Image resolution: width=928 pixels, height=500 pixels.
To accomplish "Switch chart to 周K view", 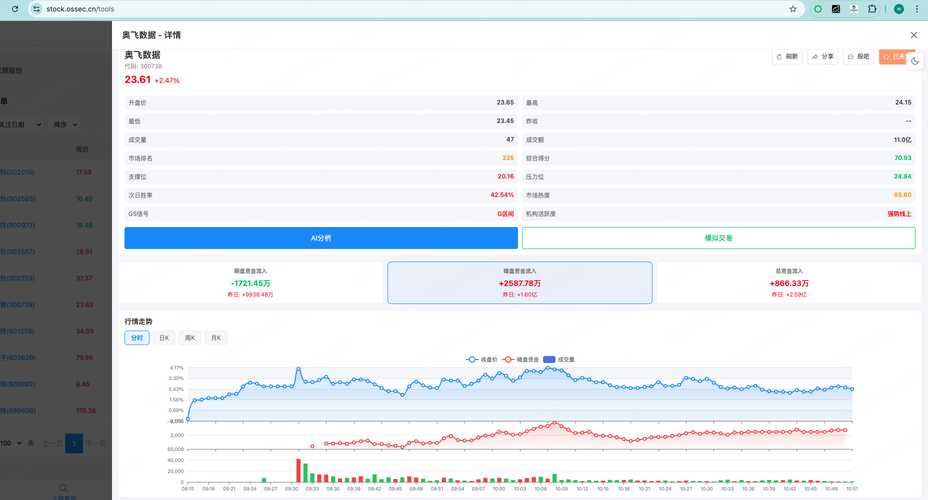I will (190, 338).
